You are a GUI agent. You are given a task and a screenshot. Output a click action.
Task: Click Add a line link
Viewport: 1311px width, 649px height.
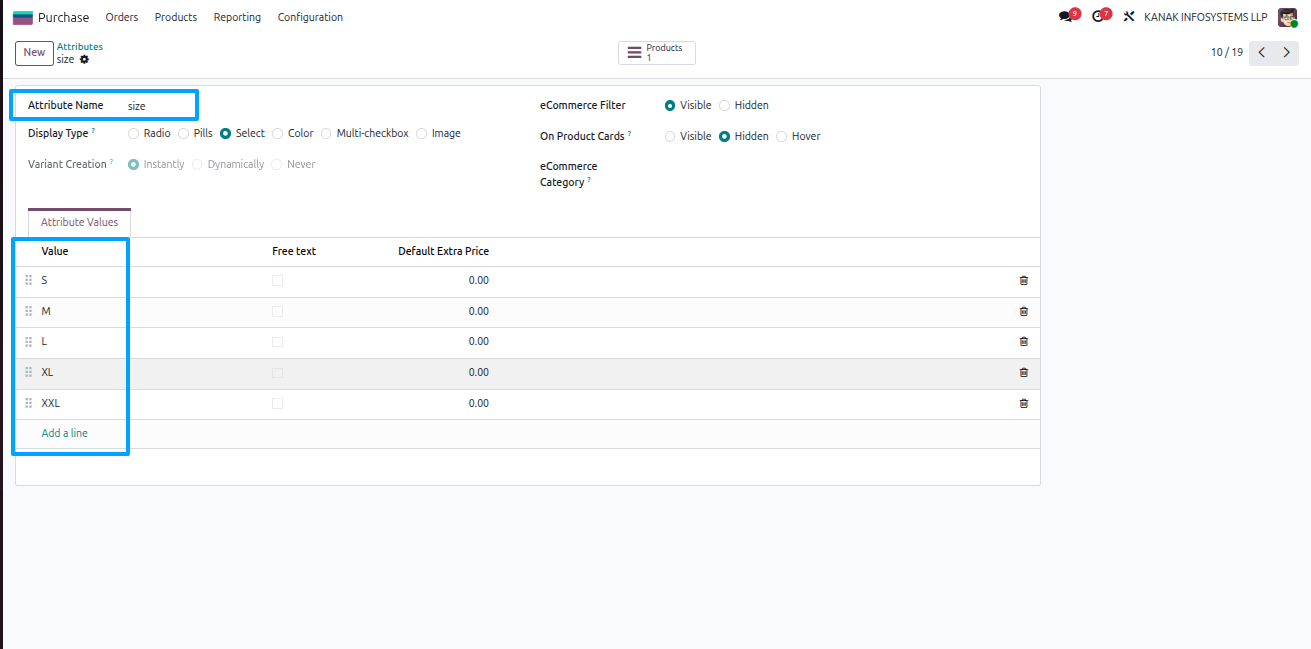64,433
